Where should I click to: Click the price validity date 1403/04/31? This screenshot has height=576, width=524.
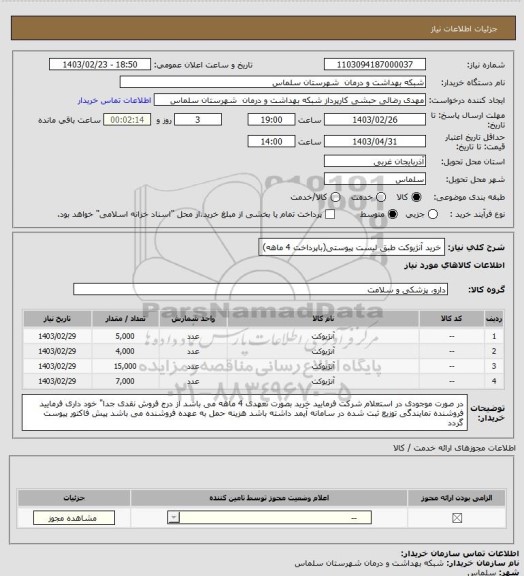click(x=375, y=141)
